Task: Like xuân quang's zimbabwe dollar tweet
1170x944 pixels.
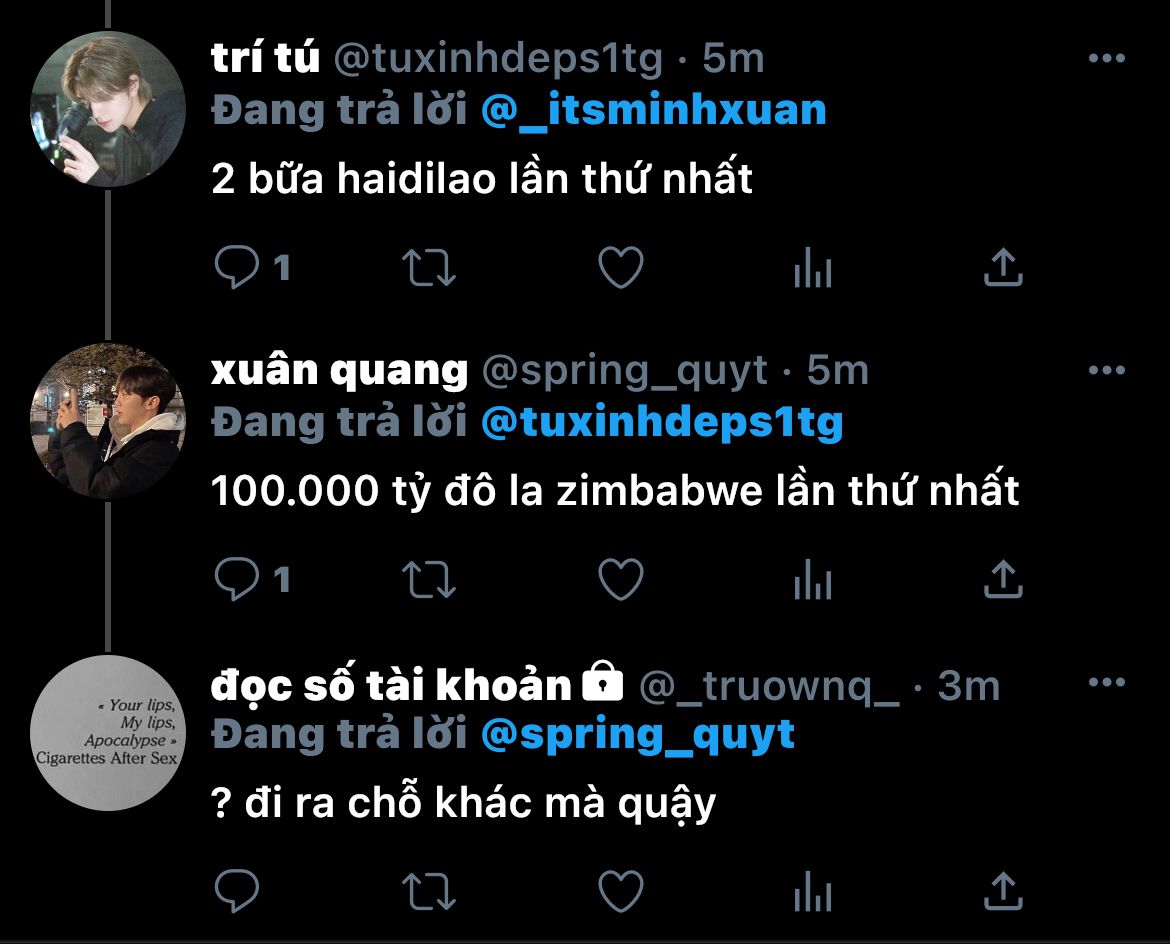Action: [x=621, y=579]
